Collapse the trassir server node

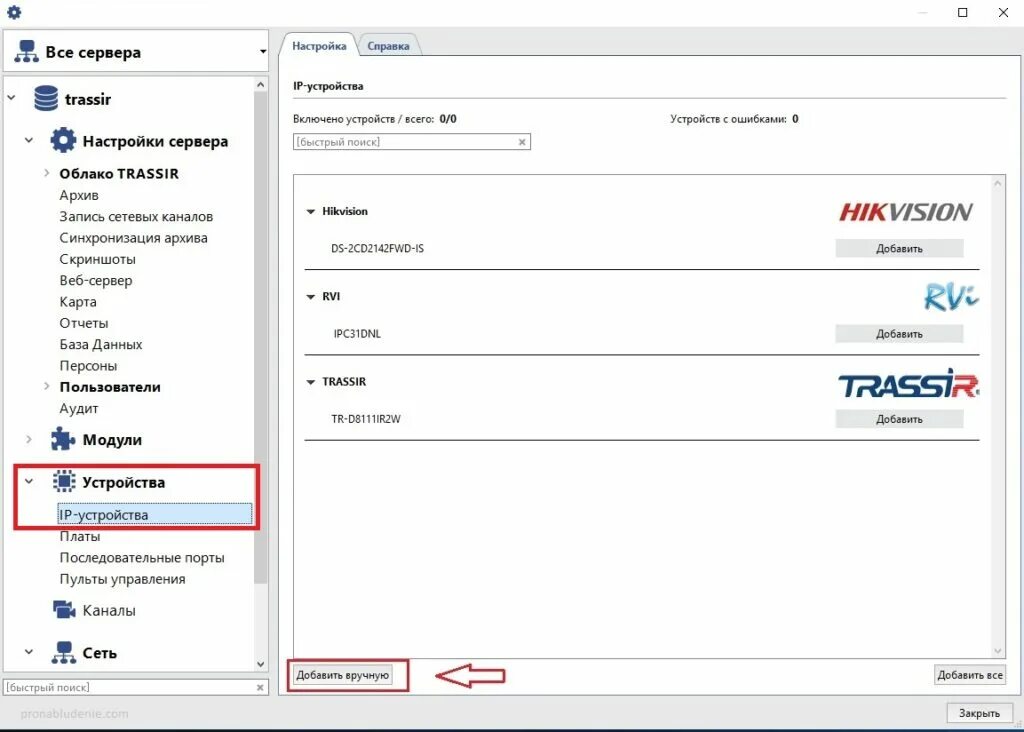(x=11, y=98)
